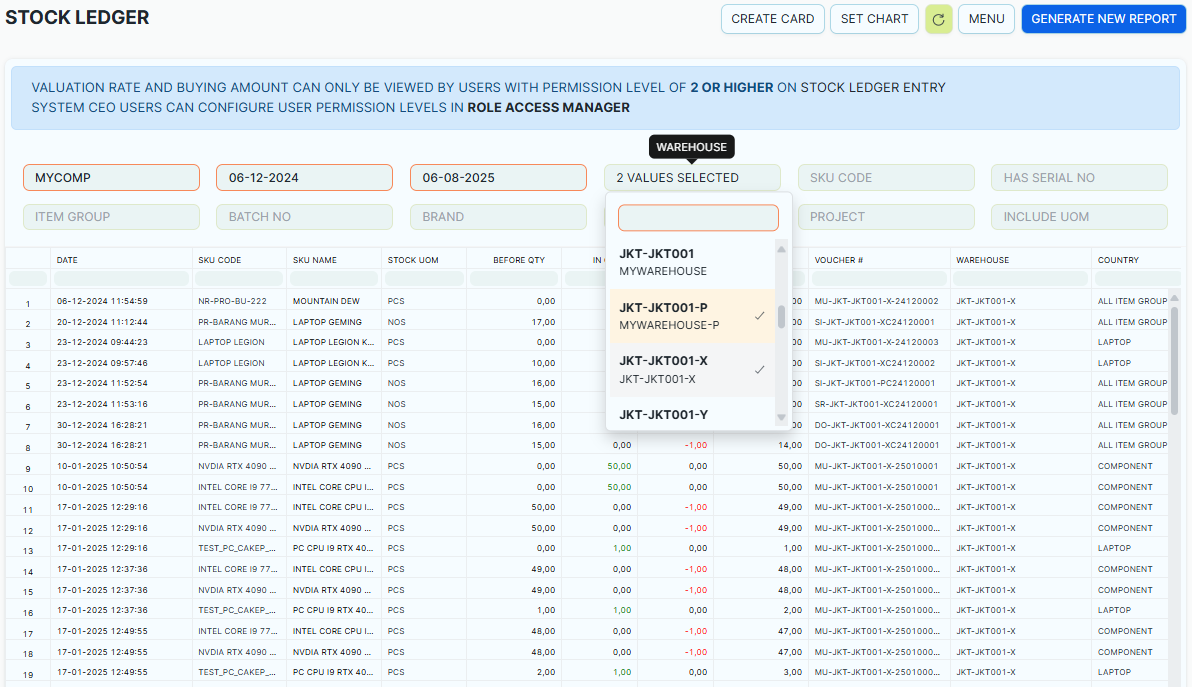Click the warehouse dropdown list scrollbar thumb
Image resolution: width=1192 pixels, height=687 pixels.
[781, 316]
